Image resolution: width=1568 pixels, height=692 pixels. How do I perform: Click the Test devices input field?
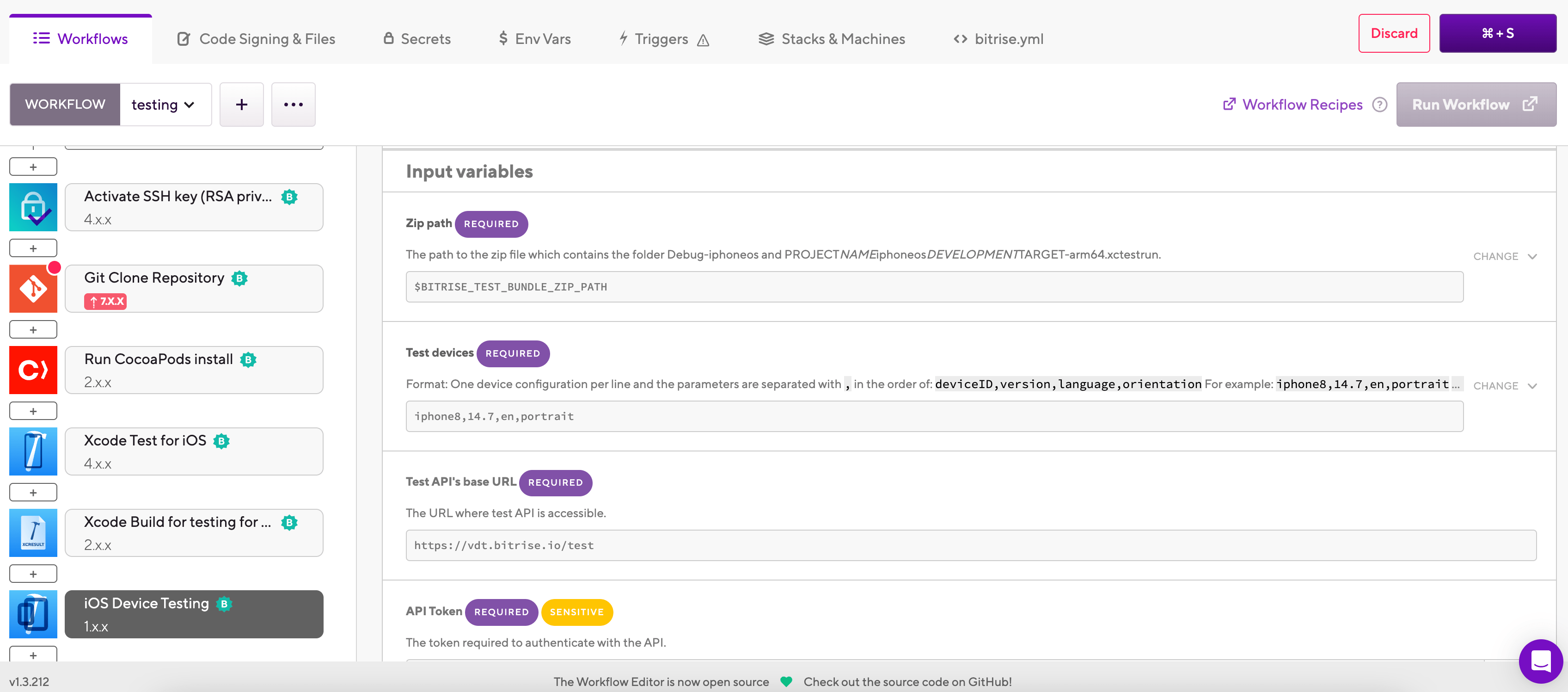click(x=934, y=416)
